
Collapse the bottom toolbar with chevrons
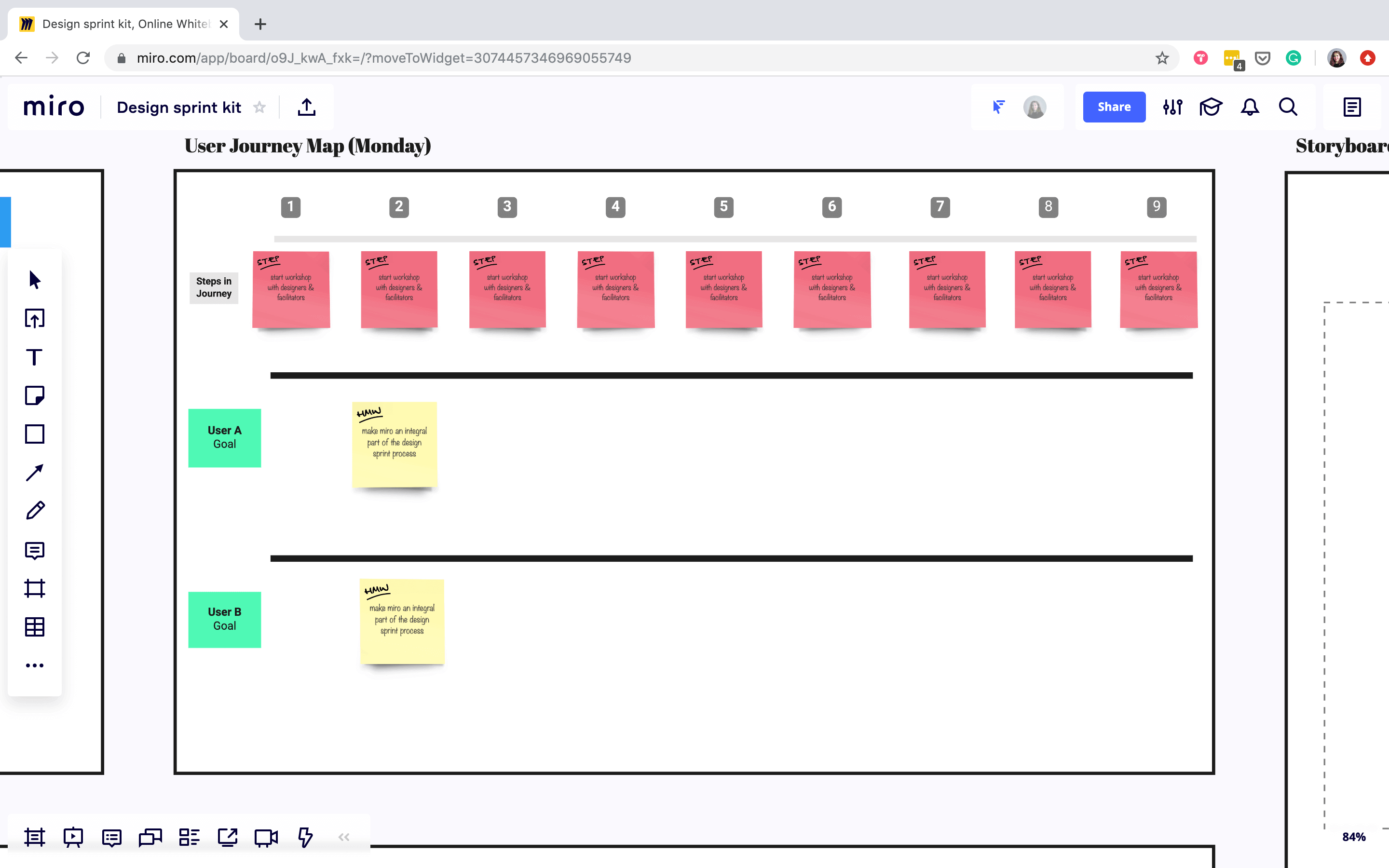(344, 838)
